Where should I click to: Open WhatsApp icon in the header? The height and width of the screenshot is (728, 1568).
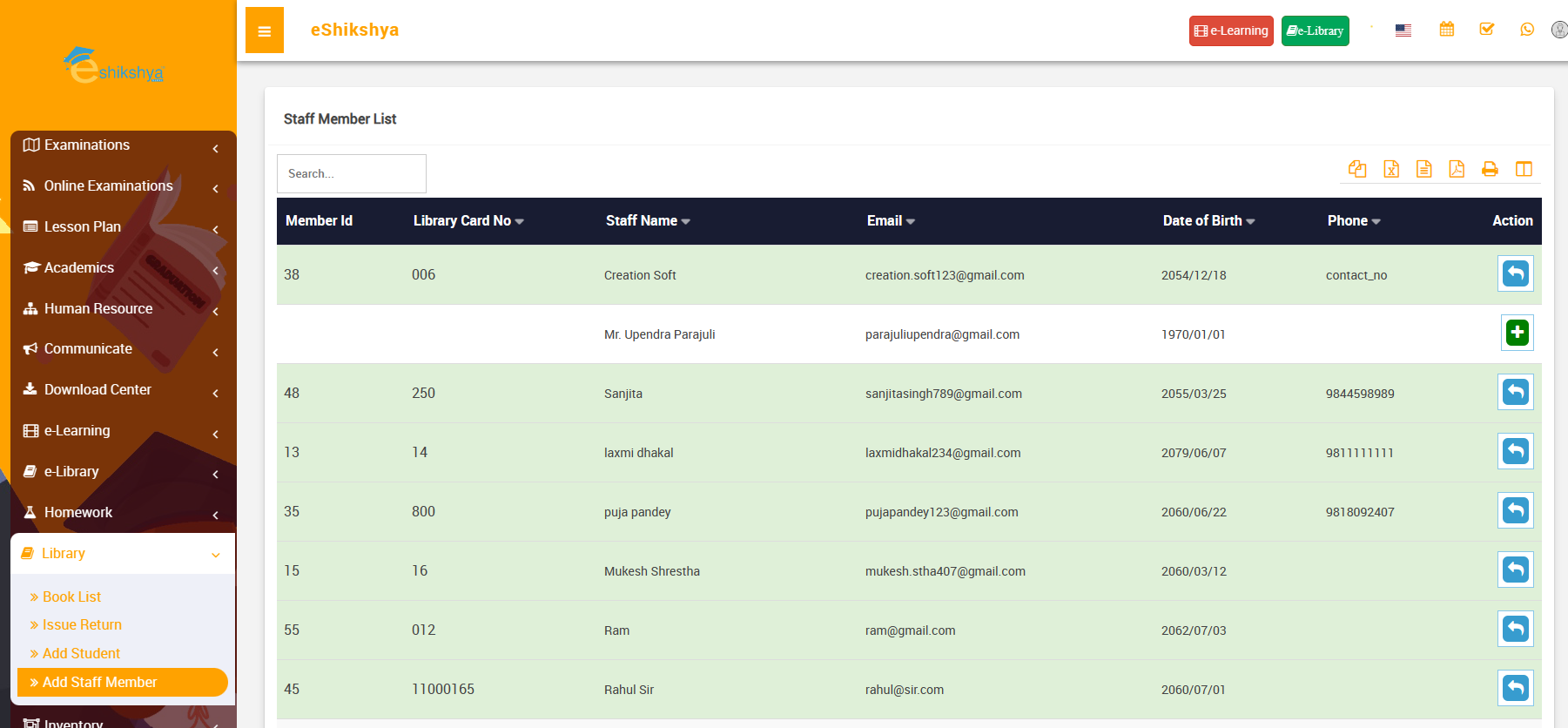coord(1526,30)
